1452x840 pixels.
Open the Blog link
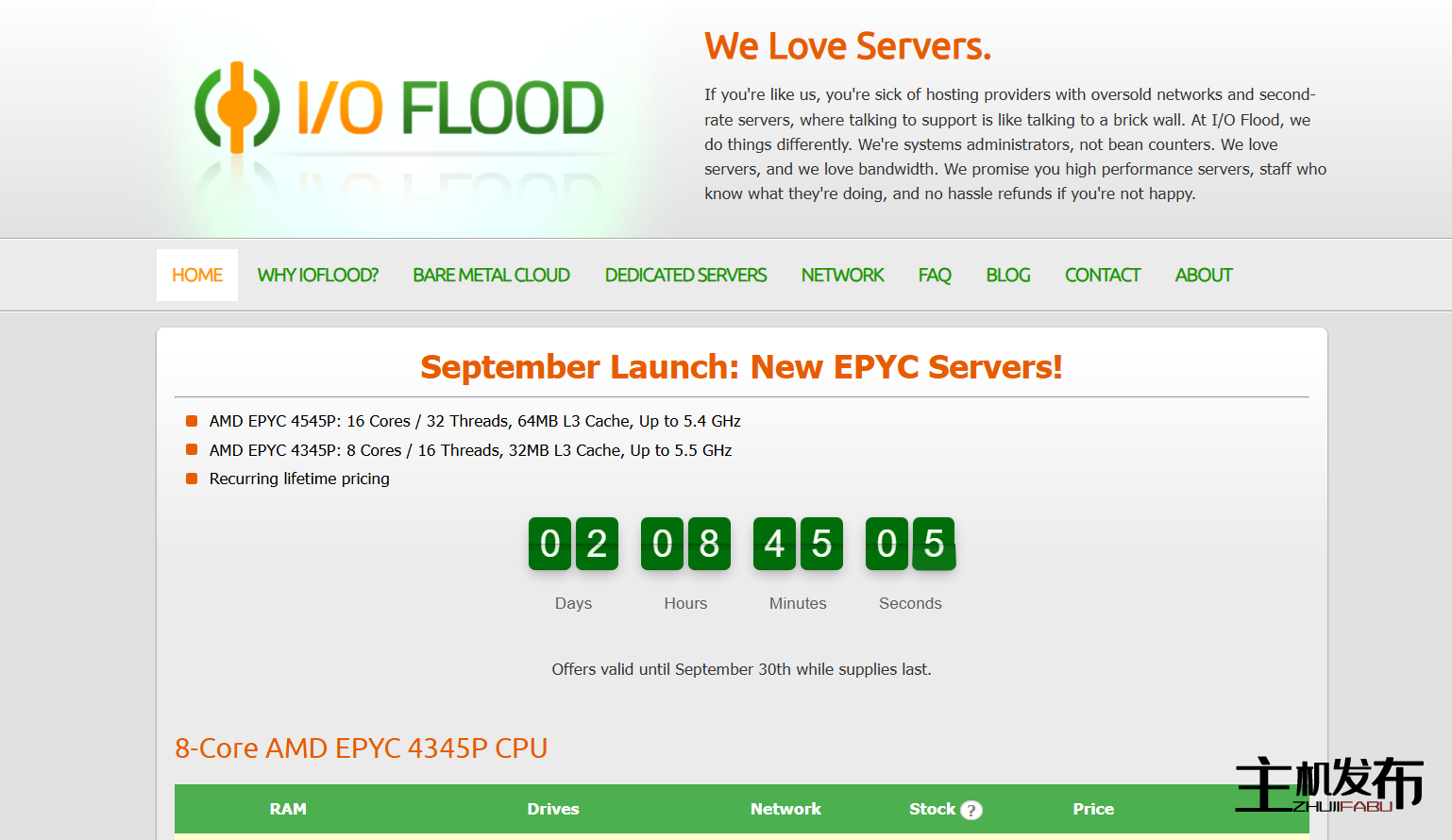[x=1007, y=275]
